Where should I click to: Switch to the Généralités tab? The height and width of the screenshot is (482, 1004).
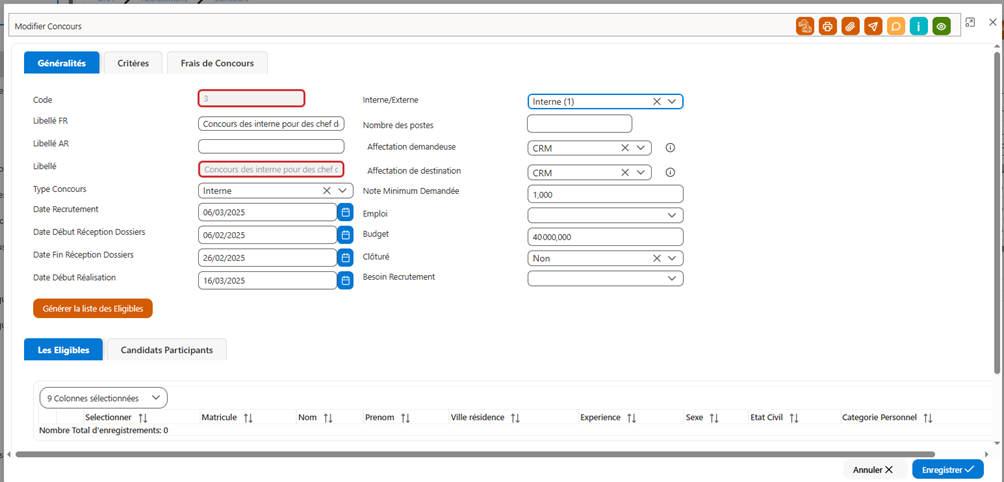61,63
